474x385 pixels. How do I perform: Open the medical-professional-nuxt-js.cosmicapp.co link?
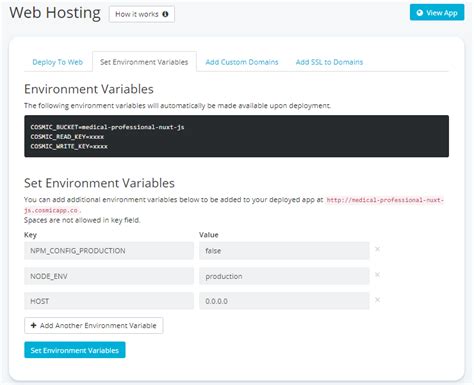234,205
